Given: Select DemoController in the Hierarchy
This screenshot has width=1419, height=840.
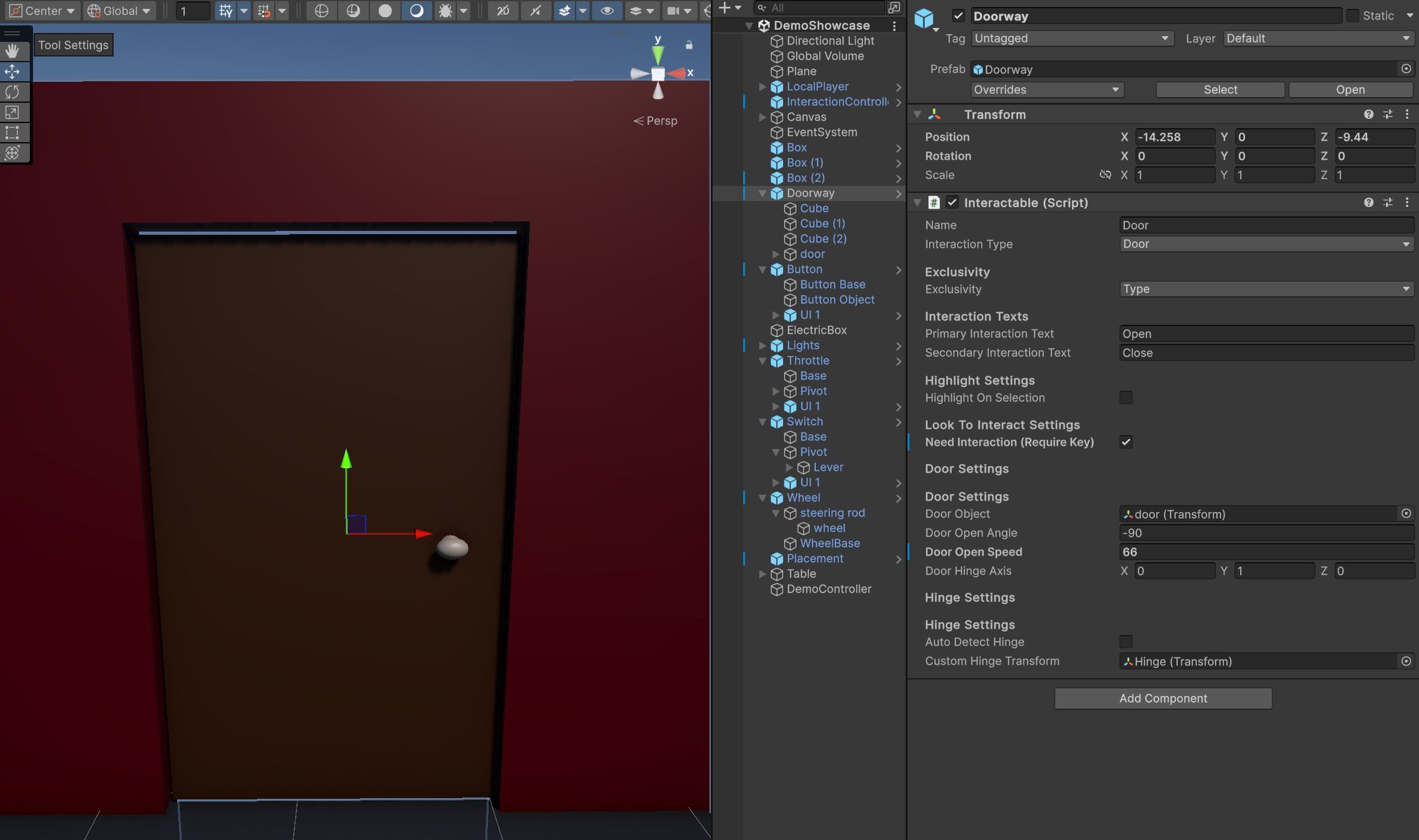Looking at the screenshot, I should click(829, 589).
